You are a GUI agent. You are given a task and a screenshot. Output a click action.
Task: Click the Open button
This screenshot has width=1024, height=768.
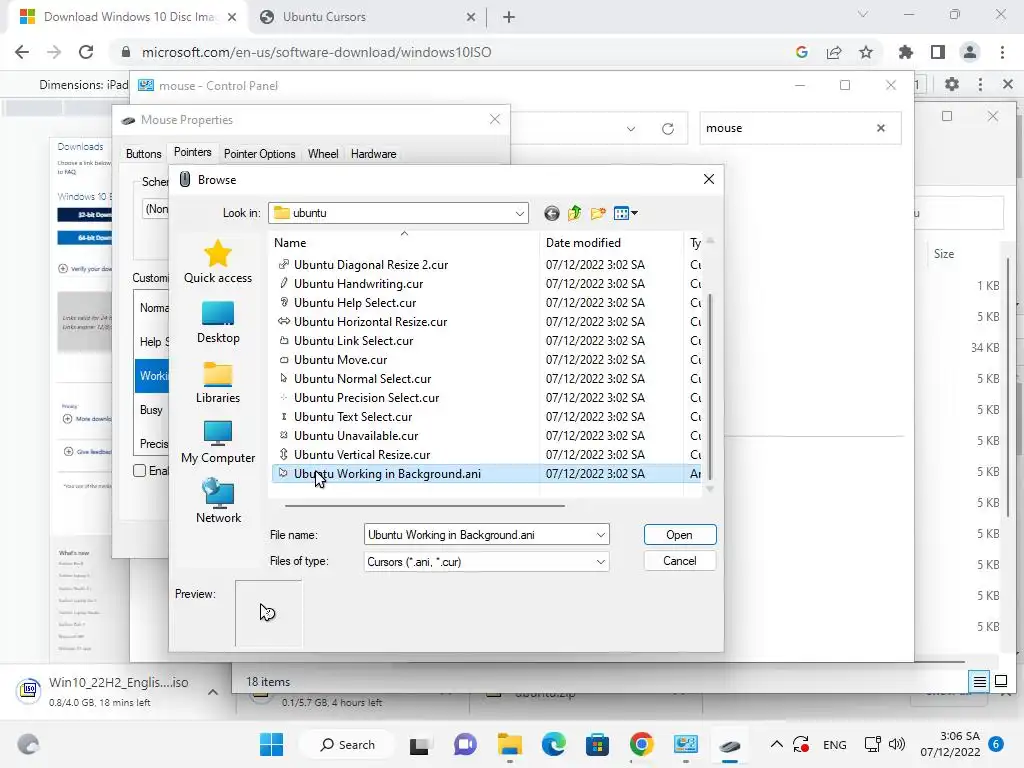pos(679,535)
